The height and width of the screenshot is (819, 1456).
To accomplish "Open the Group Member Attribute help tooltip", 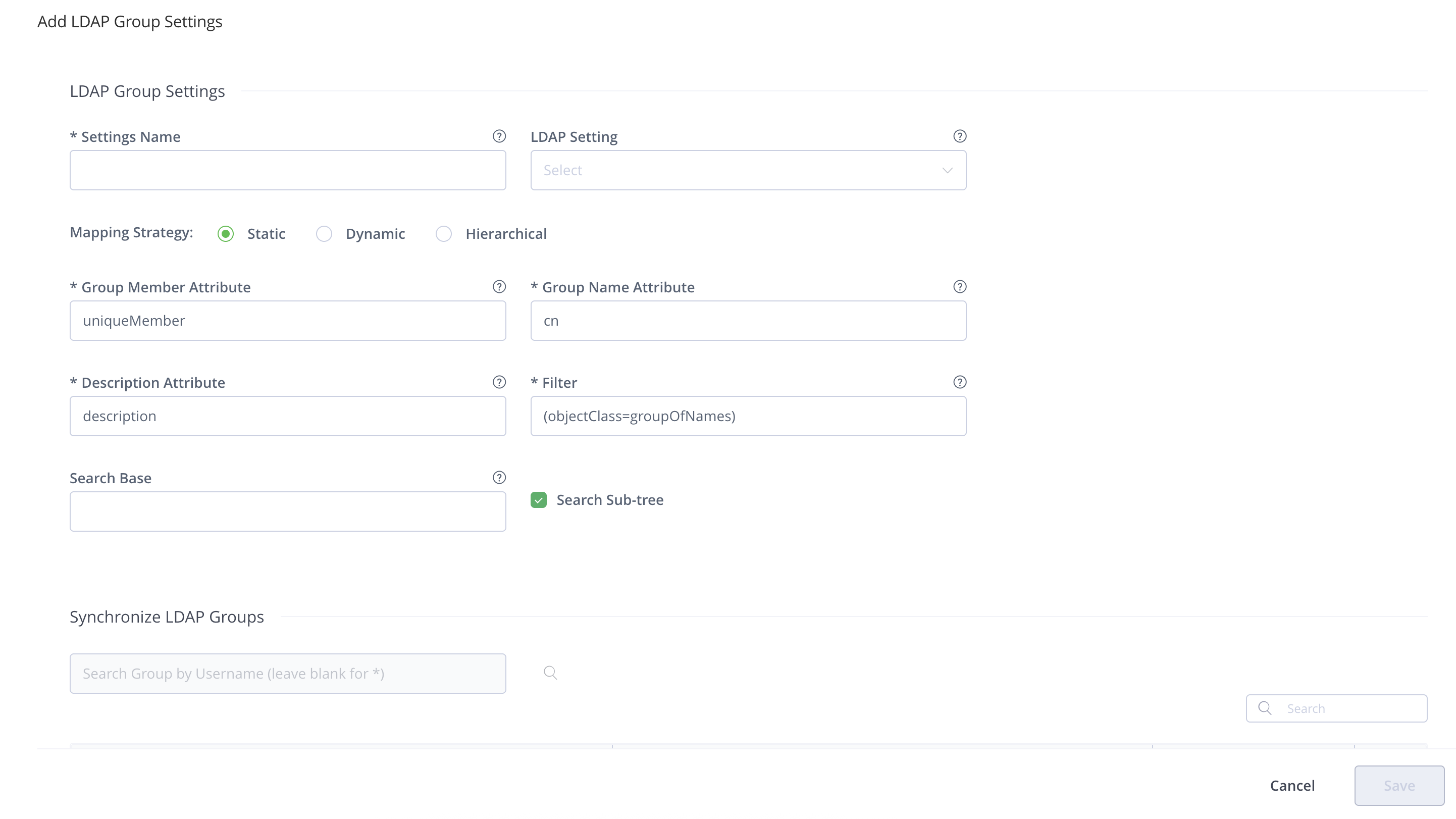I will [499, 287].
